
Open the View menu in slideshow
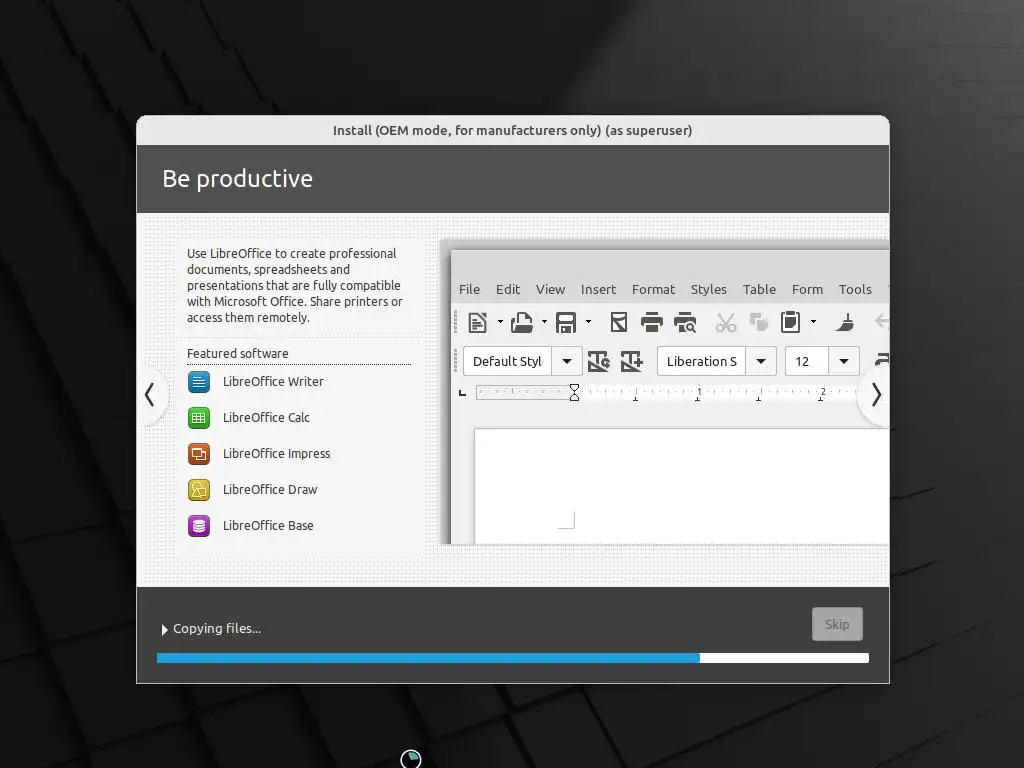551,289
